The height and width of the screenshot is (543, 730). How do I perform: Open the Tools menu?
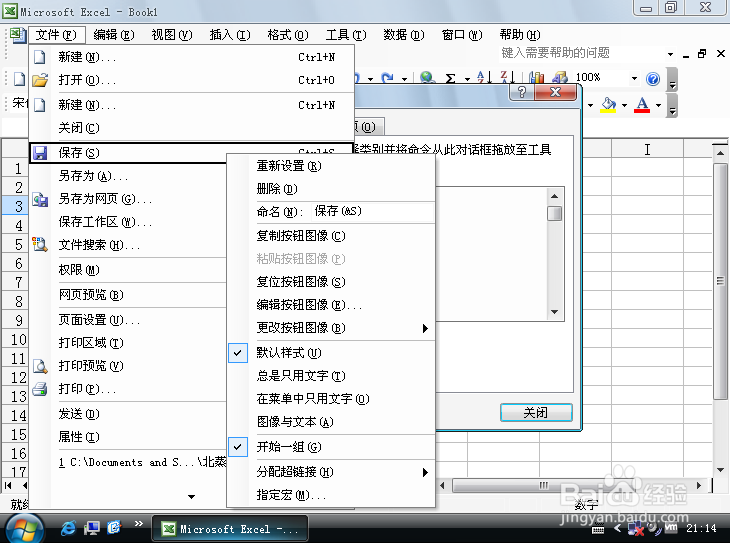(x=346, y=35)
